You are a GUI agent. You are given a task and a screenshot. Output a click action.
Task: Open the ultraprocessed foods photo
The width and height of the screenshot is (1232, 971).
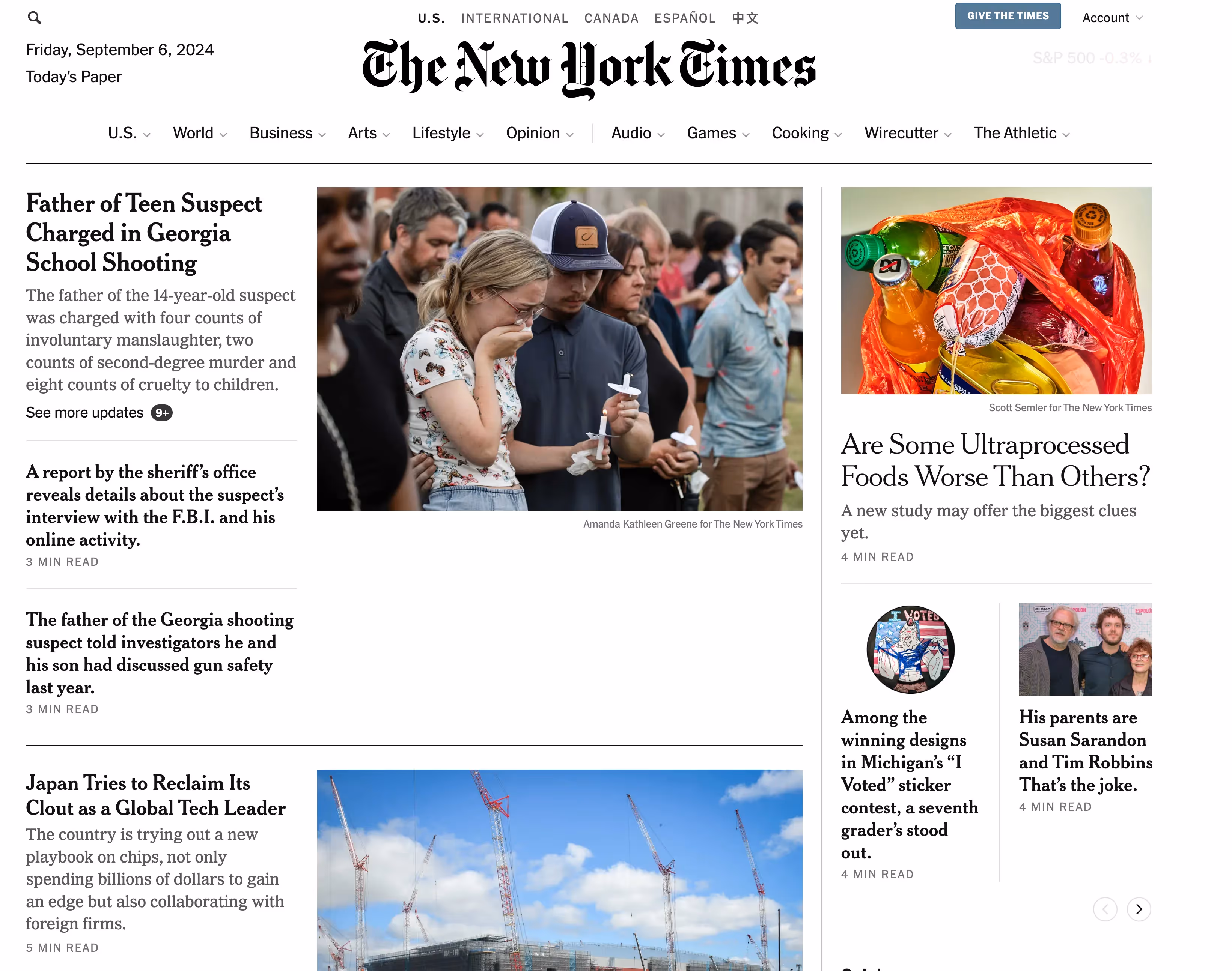click(x=996, y=290)
